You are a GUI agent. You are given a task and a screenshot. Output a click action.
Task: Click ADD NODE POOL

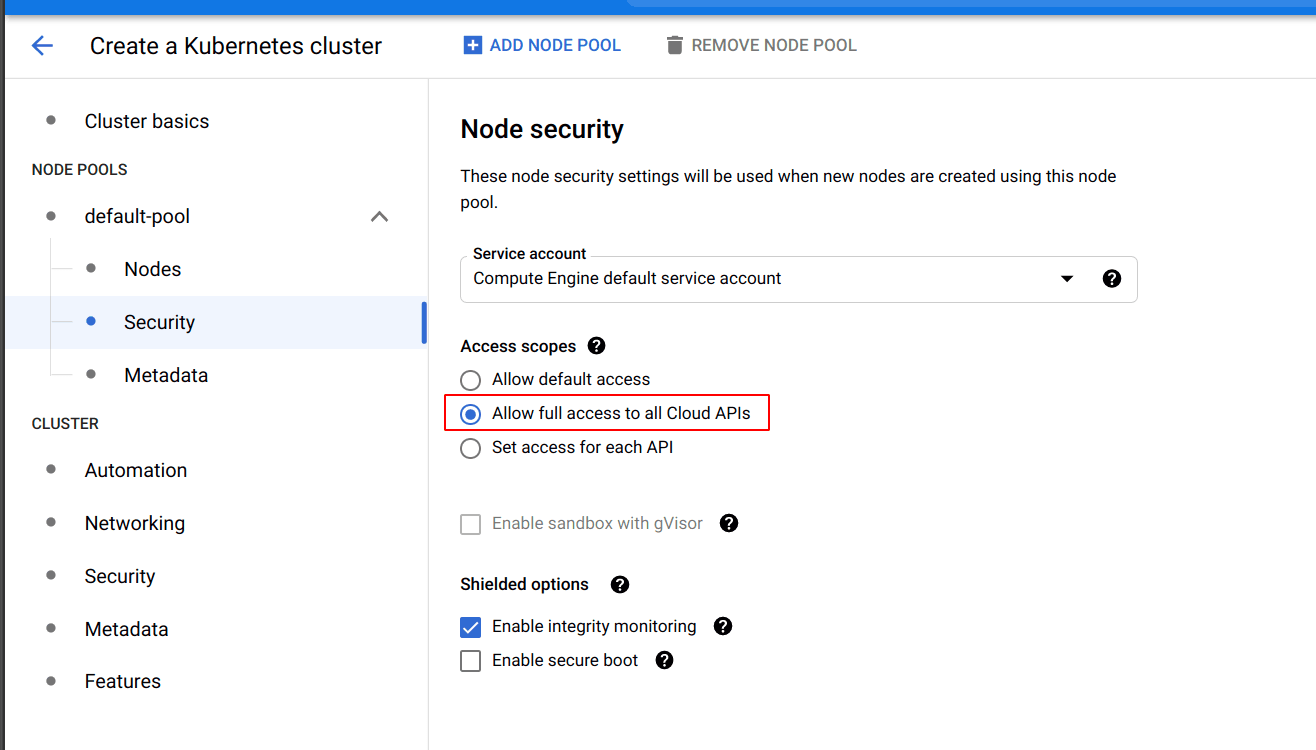(542, 45)
